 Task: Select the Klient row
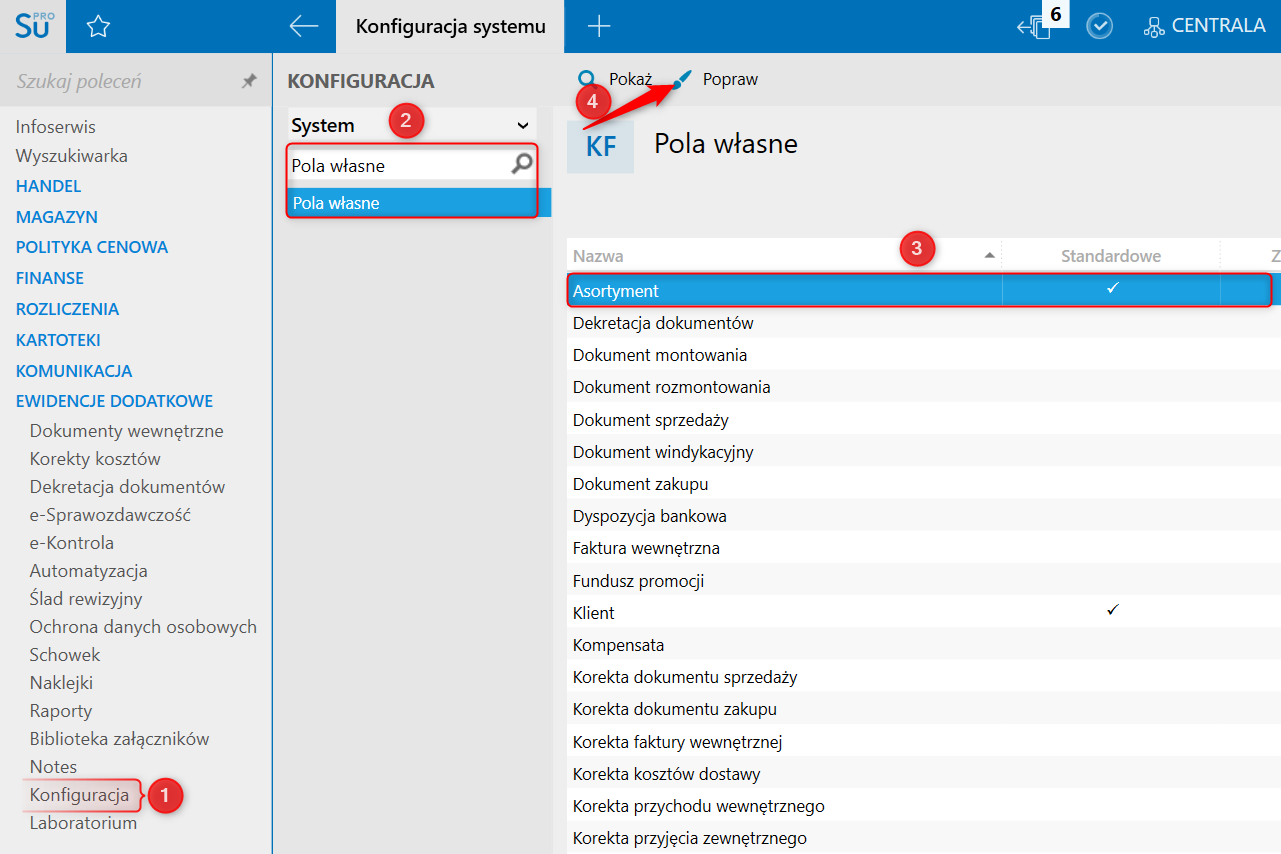tap(923, 613)
